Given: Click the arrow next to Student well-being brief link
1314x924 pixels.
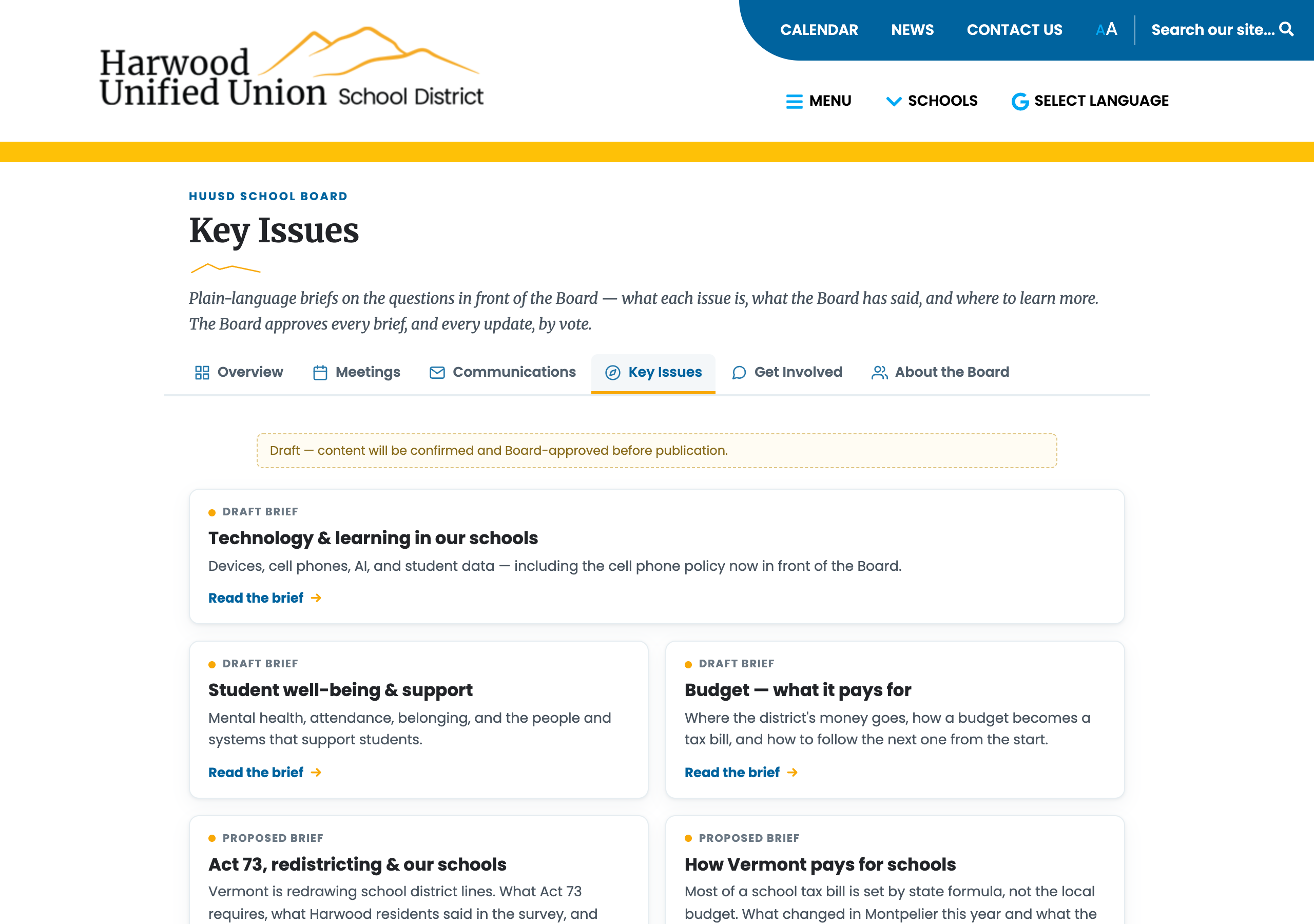Looking at the screenshot, I should click(x=316, y=772).
